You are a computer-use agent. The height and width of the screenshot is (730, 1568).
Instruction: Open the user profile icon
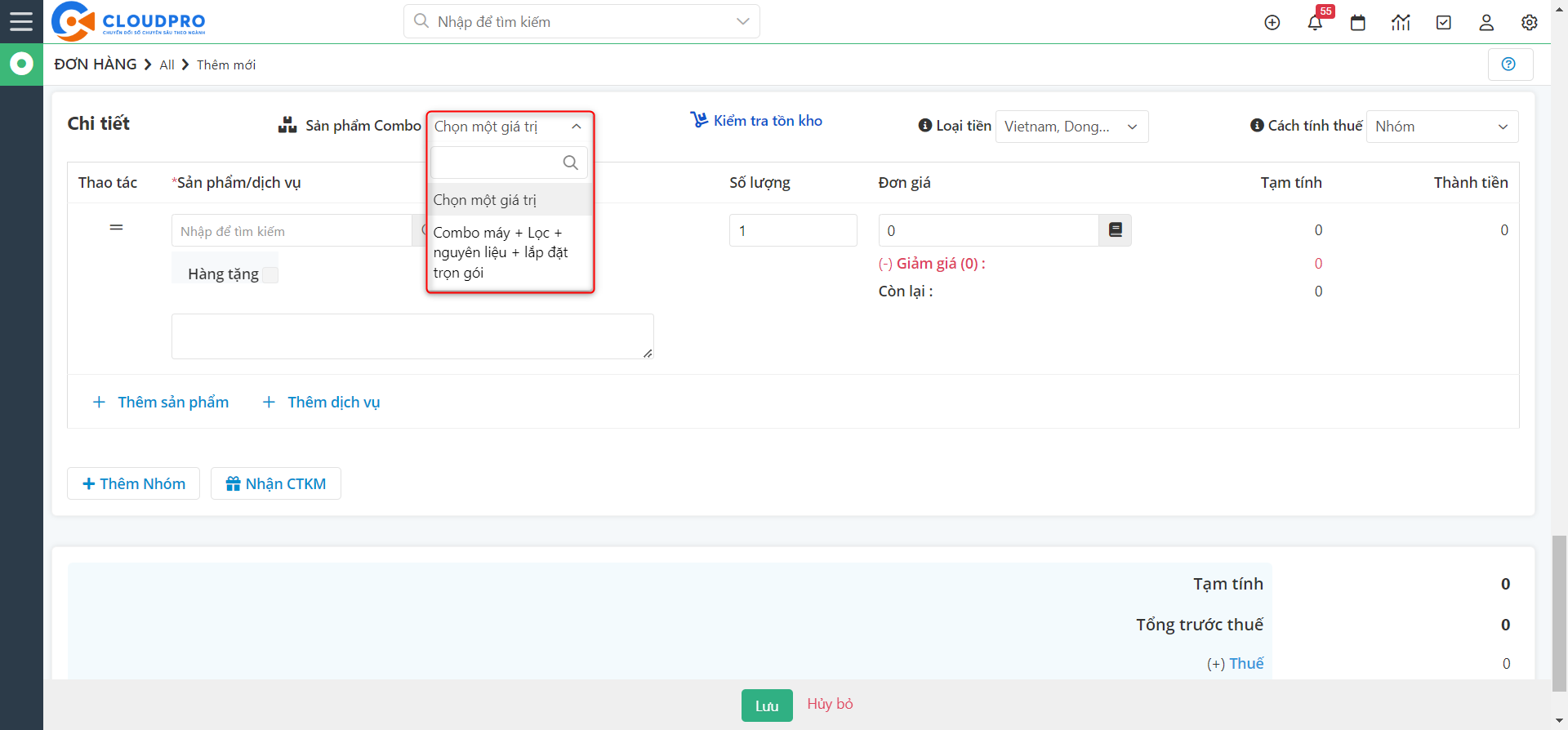[1486, 23]
